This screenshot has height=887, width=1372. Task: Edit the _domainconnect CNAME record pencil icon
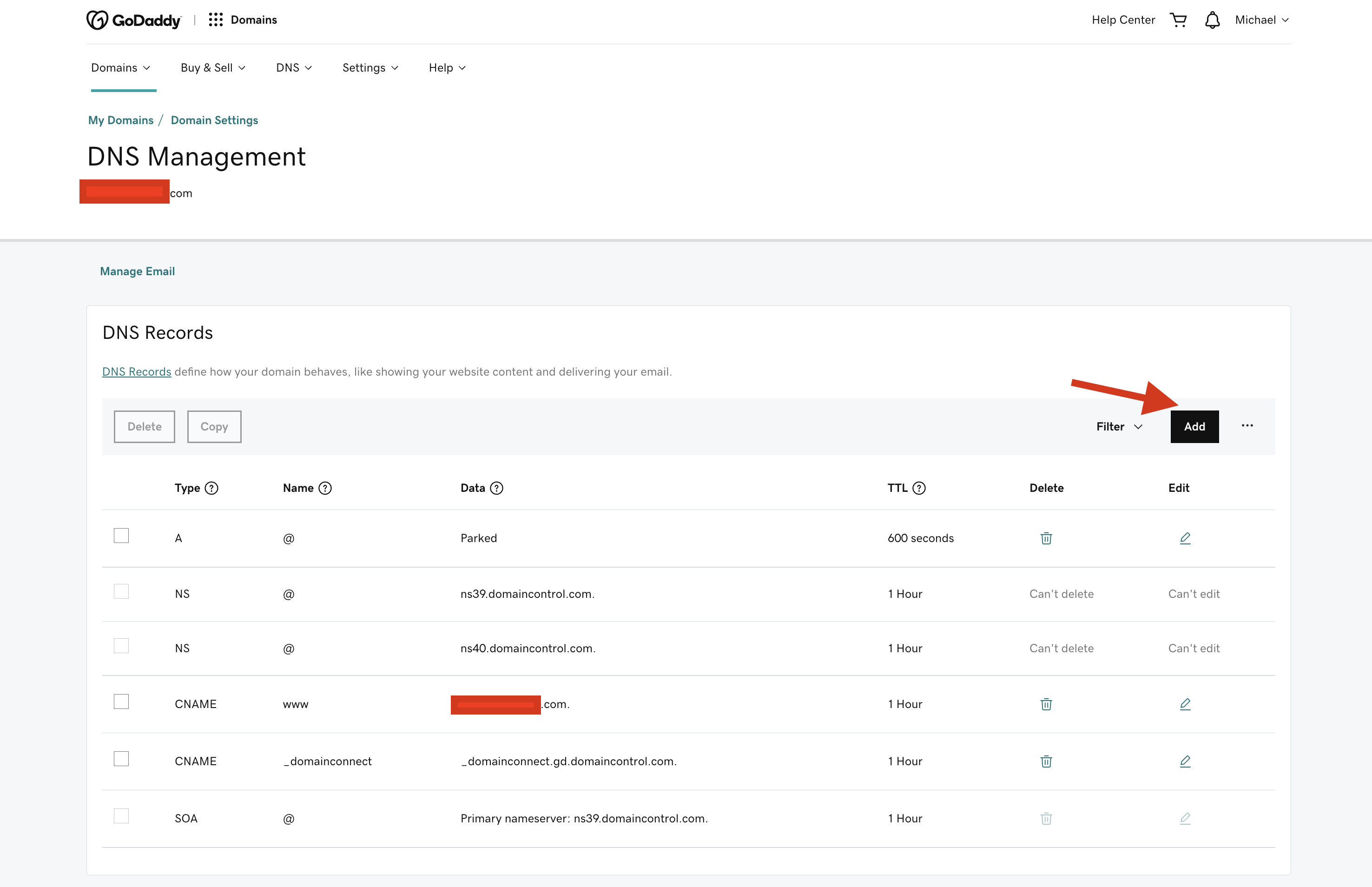tap(1185, 761)
